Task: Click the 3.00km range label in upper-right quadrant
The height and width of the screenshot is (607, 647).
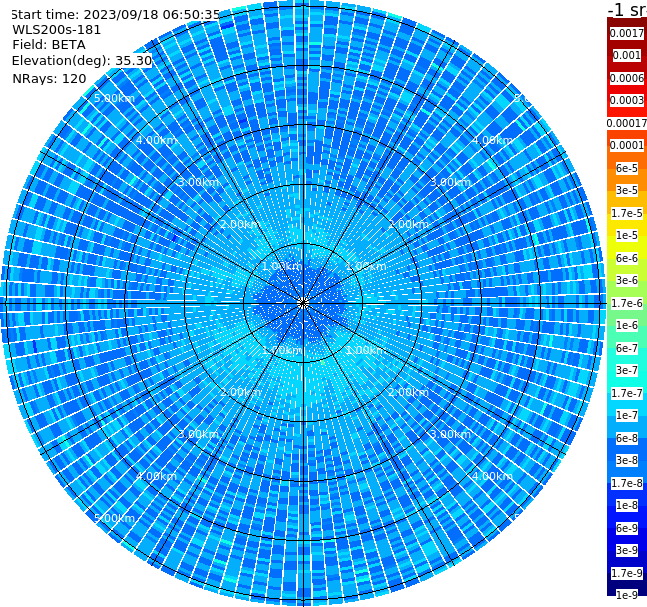Action: tap(450, 182)
